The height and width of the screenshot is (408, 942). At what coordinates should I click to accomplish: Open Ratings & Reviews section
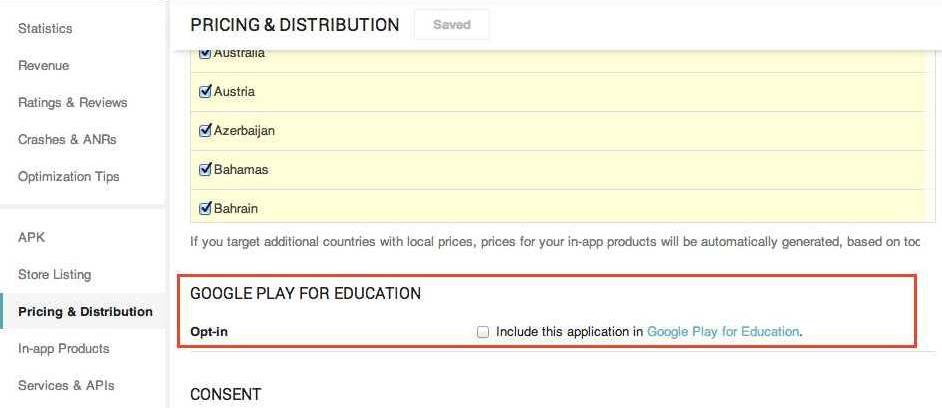[72, 102]
